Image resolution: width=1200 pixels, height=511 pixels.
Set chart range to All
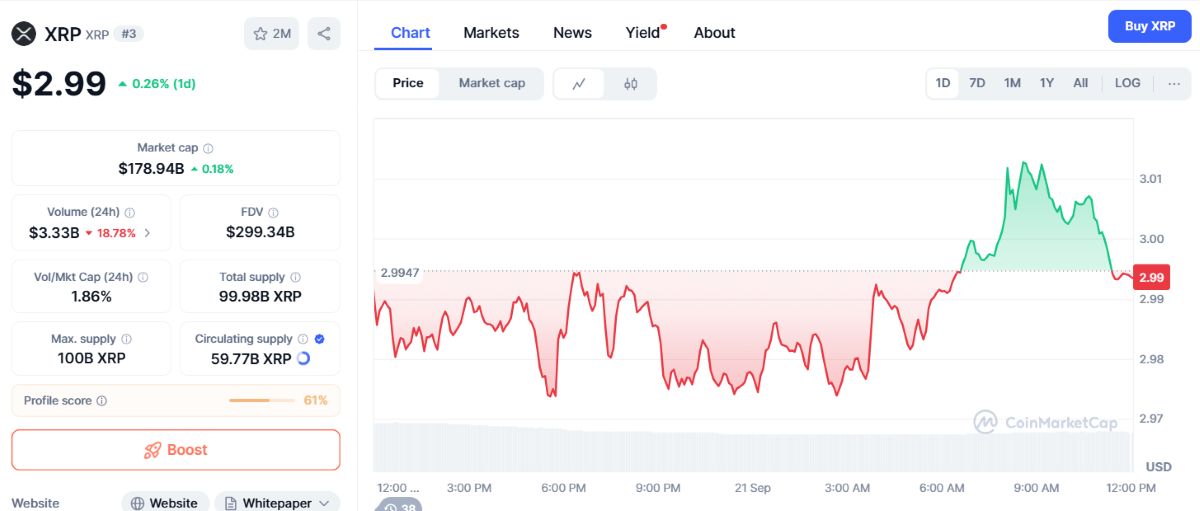1081,83
